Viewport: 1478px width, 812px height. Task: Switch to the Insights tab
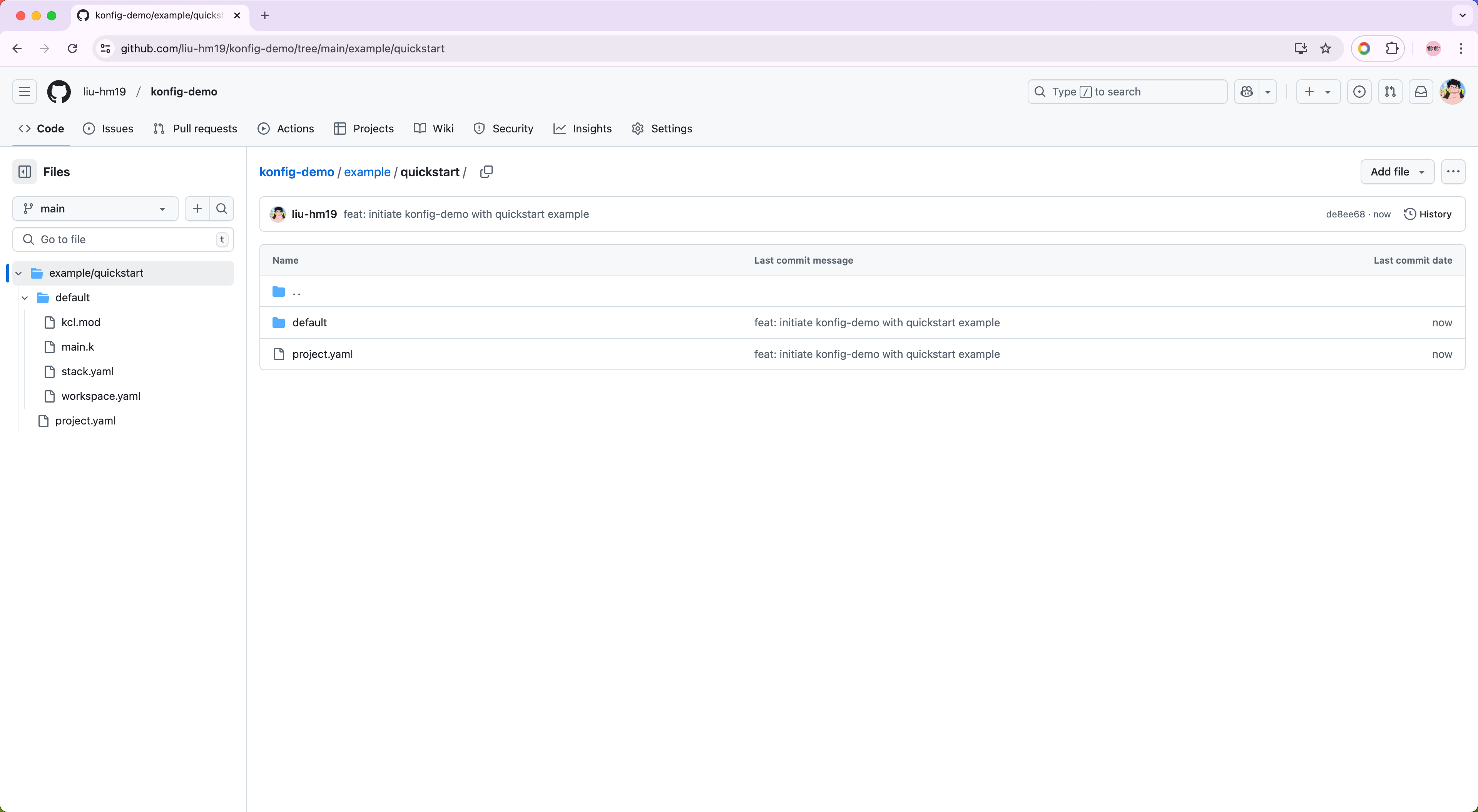582,129
